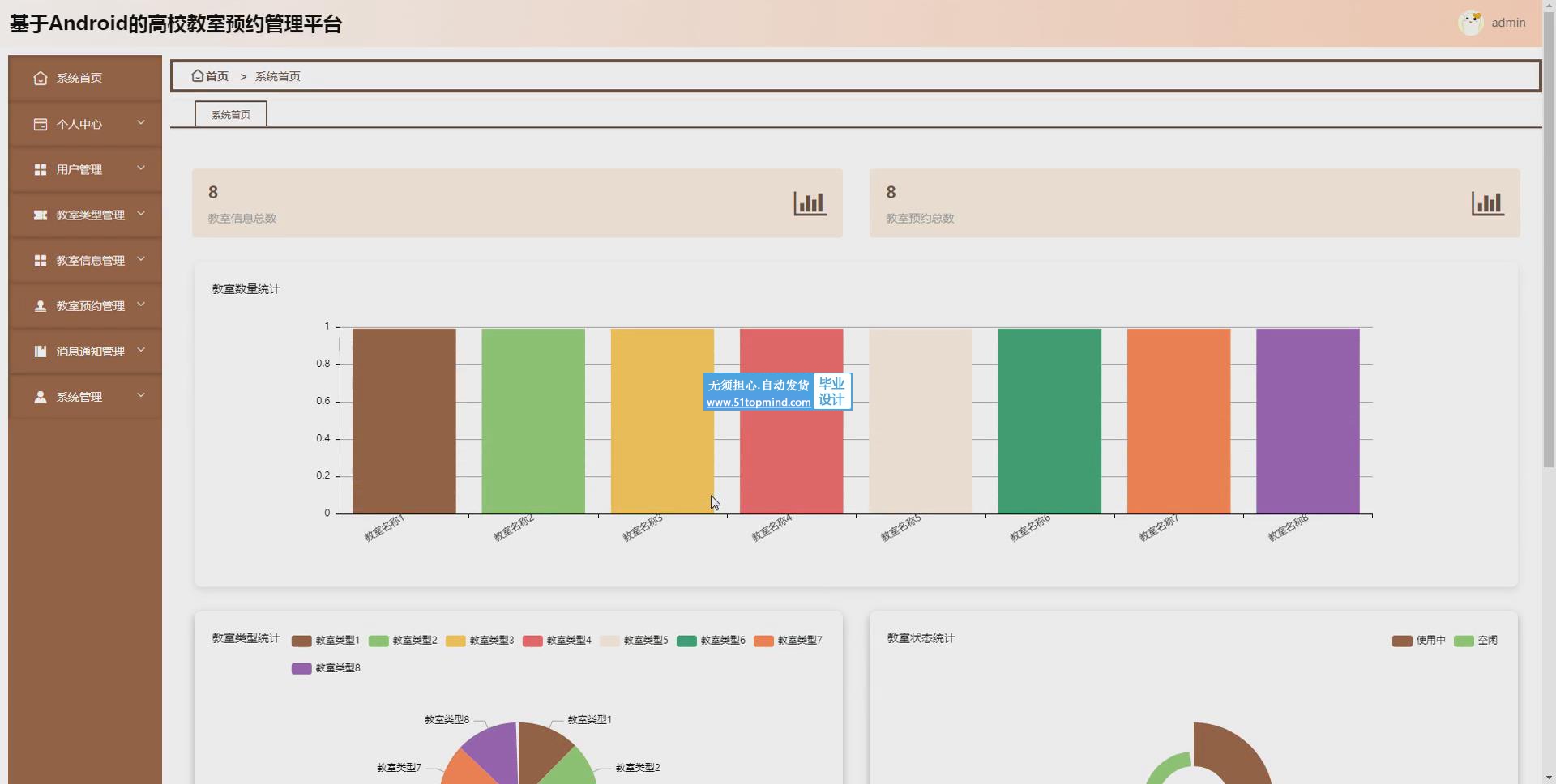Expand the 消息通知管理 chevron
Viewport: 1556px width, 784px height.
point(141,350)
